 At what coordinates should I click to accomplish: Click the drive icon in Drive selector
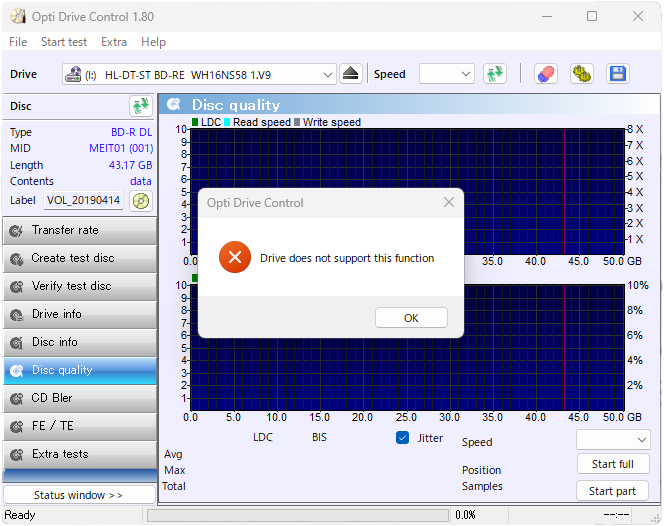73,75
